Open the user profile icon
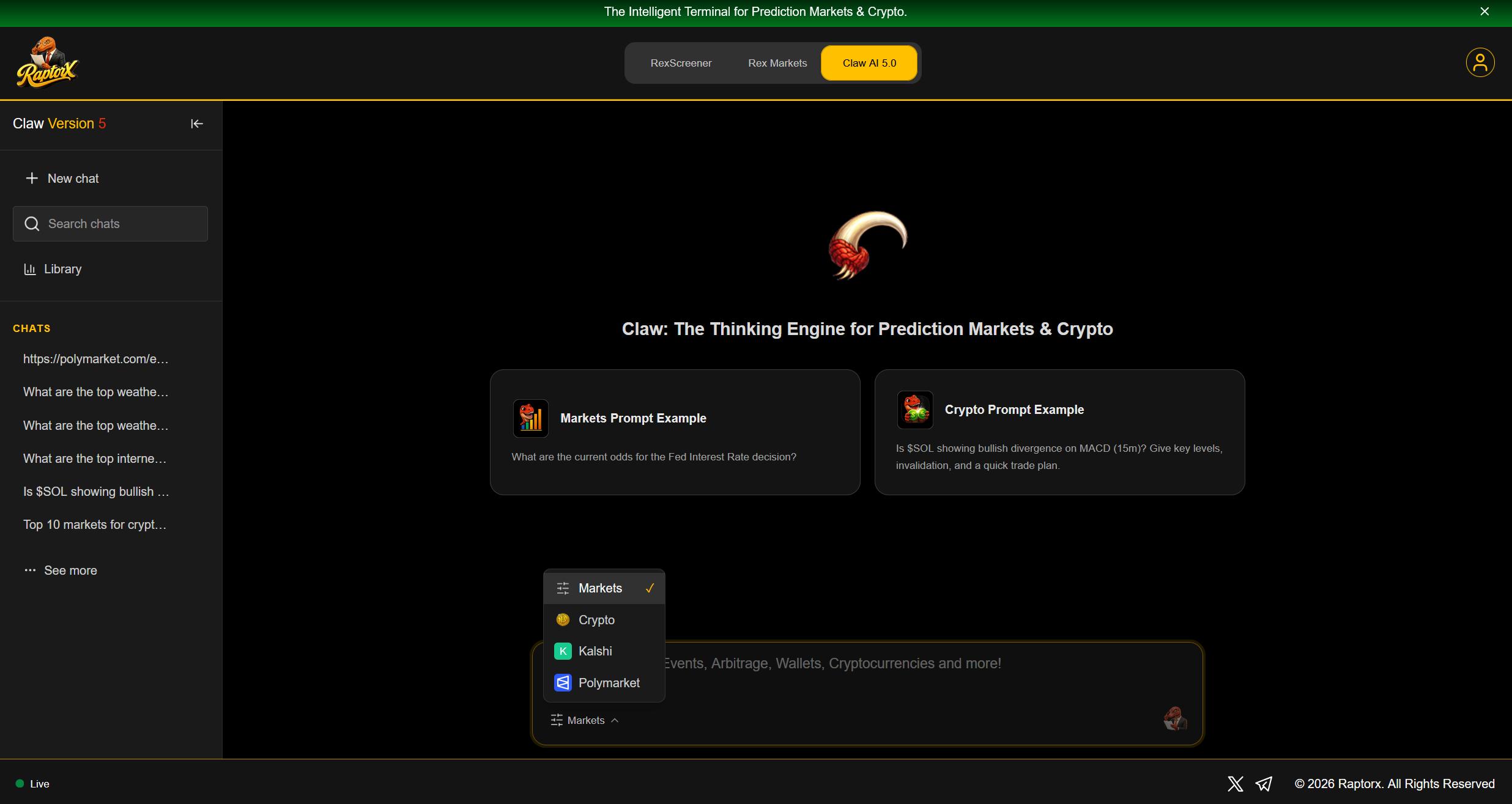This screenshot has width=1512, height=804. click(1480, 62)
